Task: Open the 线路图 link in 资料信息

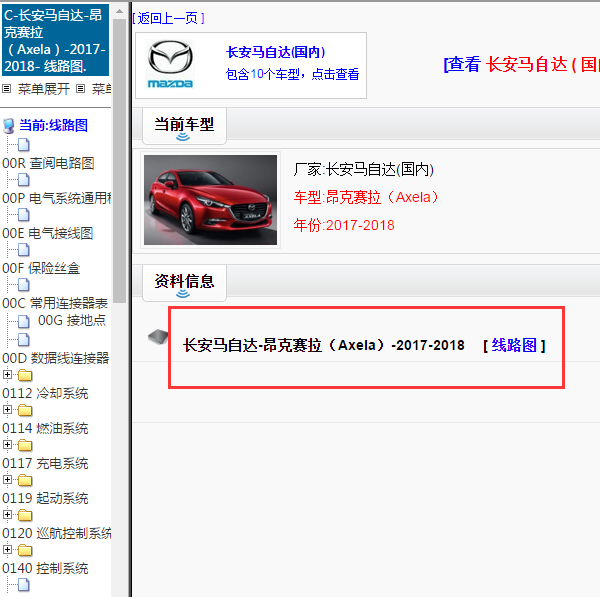Action: (514, 345)
